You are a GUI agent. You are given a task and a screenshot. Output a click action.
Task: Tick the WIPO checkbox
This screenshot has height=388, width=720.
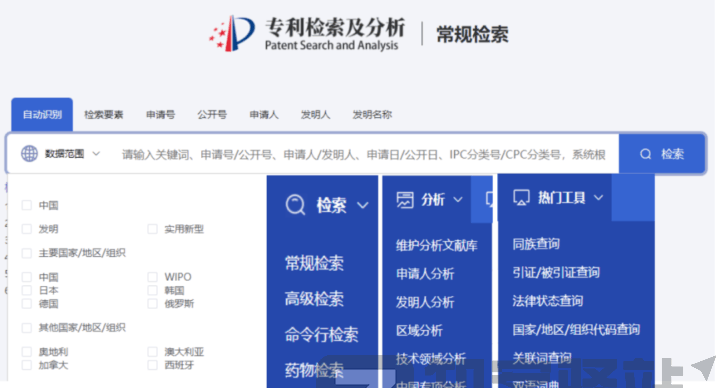(152, 277)
